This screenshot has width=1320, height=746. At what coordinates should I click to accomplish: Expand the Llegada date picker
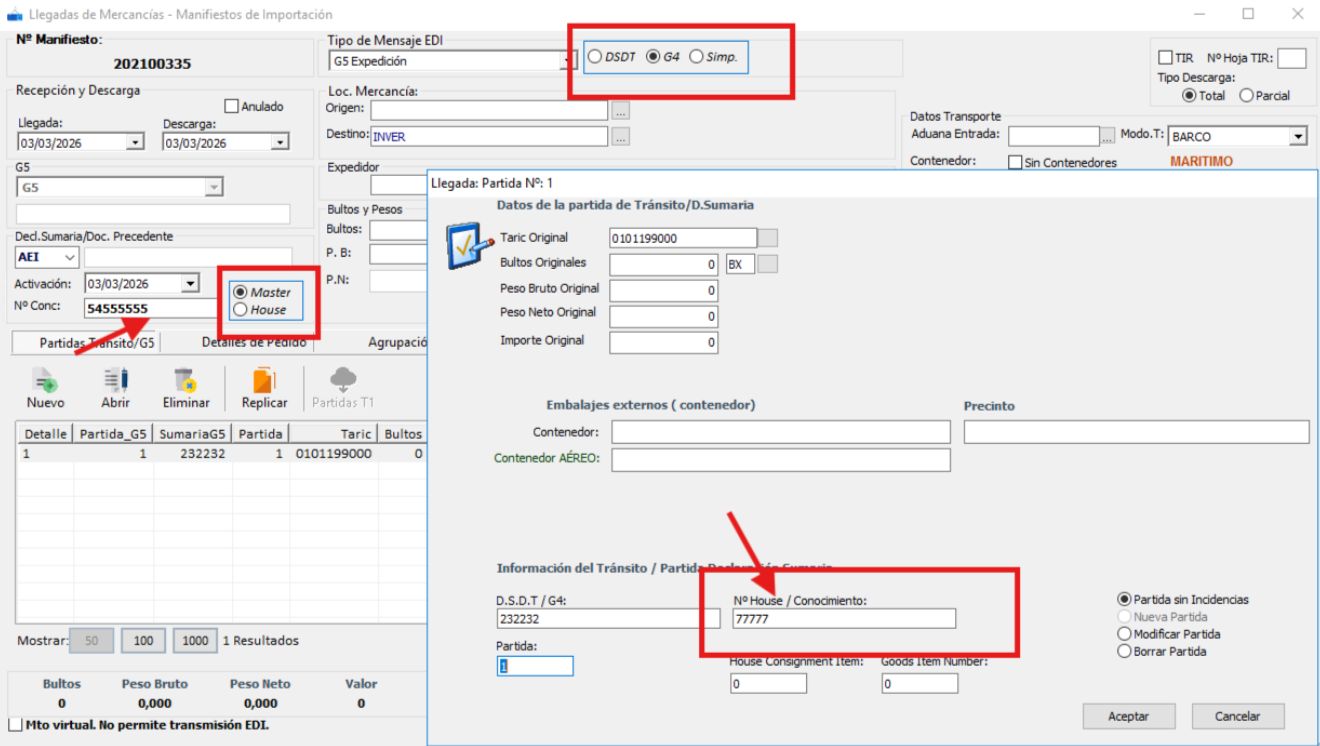135,143
